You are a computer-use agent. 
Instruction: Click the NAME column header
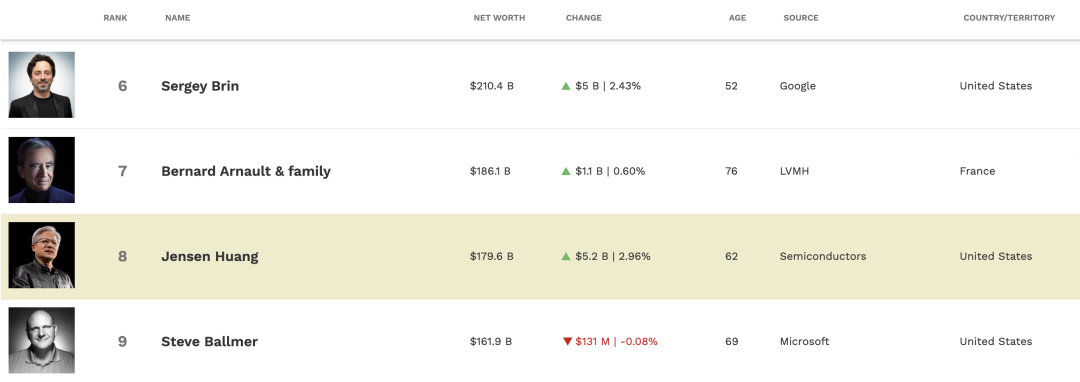(x=178, y=18)
